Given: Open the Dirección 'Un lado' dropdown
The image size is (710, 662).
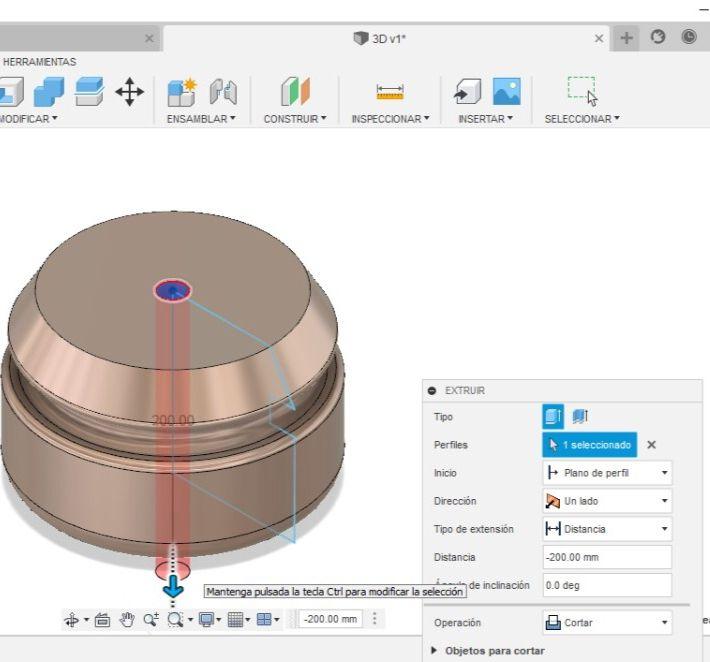Looking at the screenshot, I should click(x=607, y=501).
